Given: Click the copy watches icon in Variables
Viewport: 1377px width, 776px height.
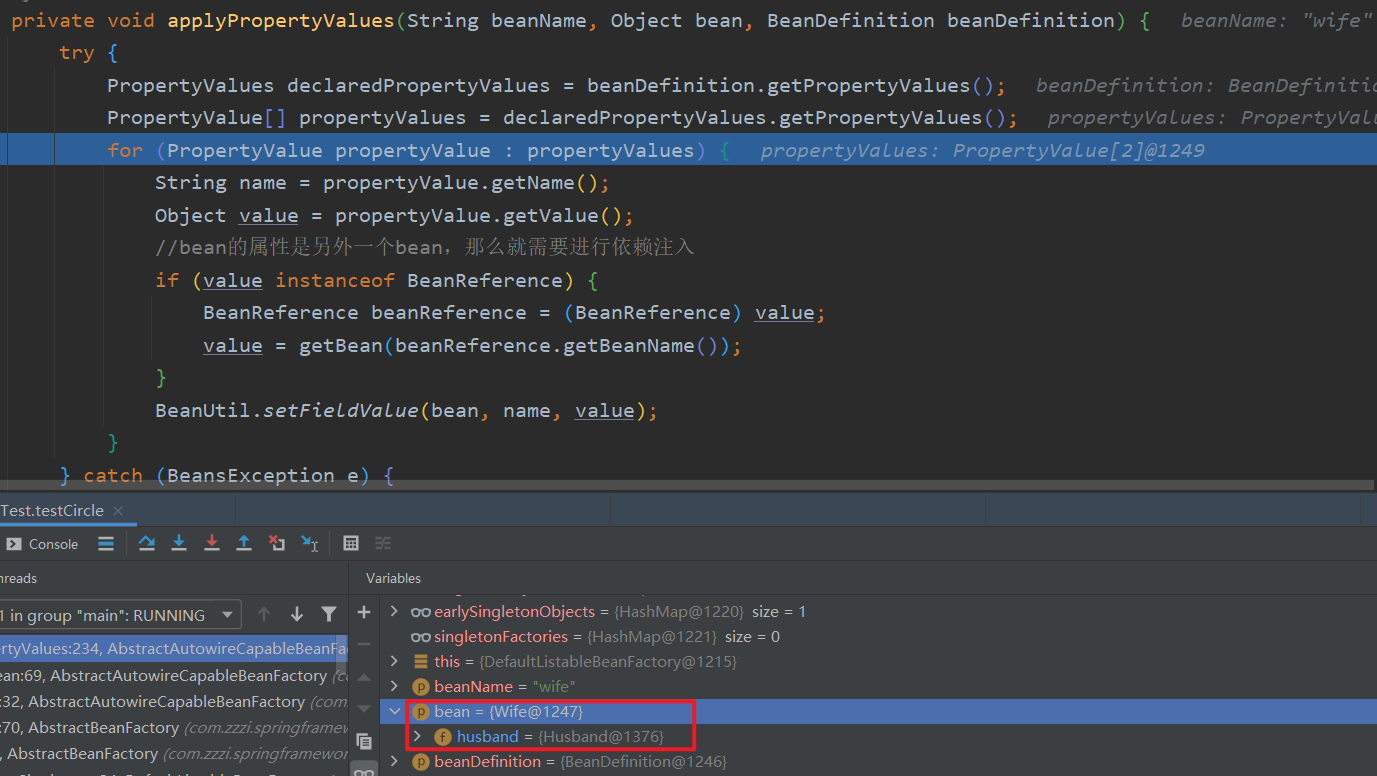Looking at the screenshot, I should click(x=364, y=741).
